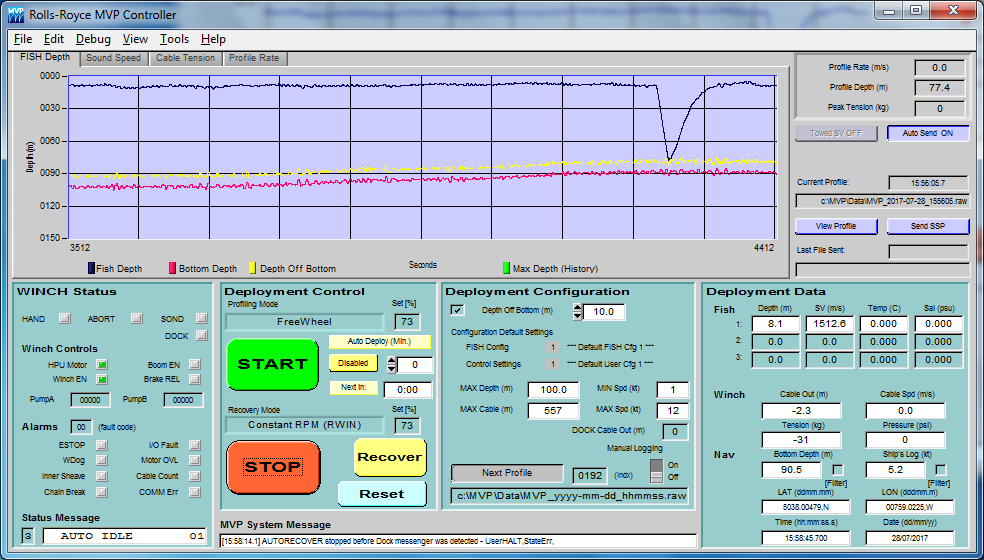Click the Bottom Depth legend color swatch
The image size is (984, 560).
point(172,268)
